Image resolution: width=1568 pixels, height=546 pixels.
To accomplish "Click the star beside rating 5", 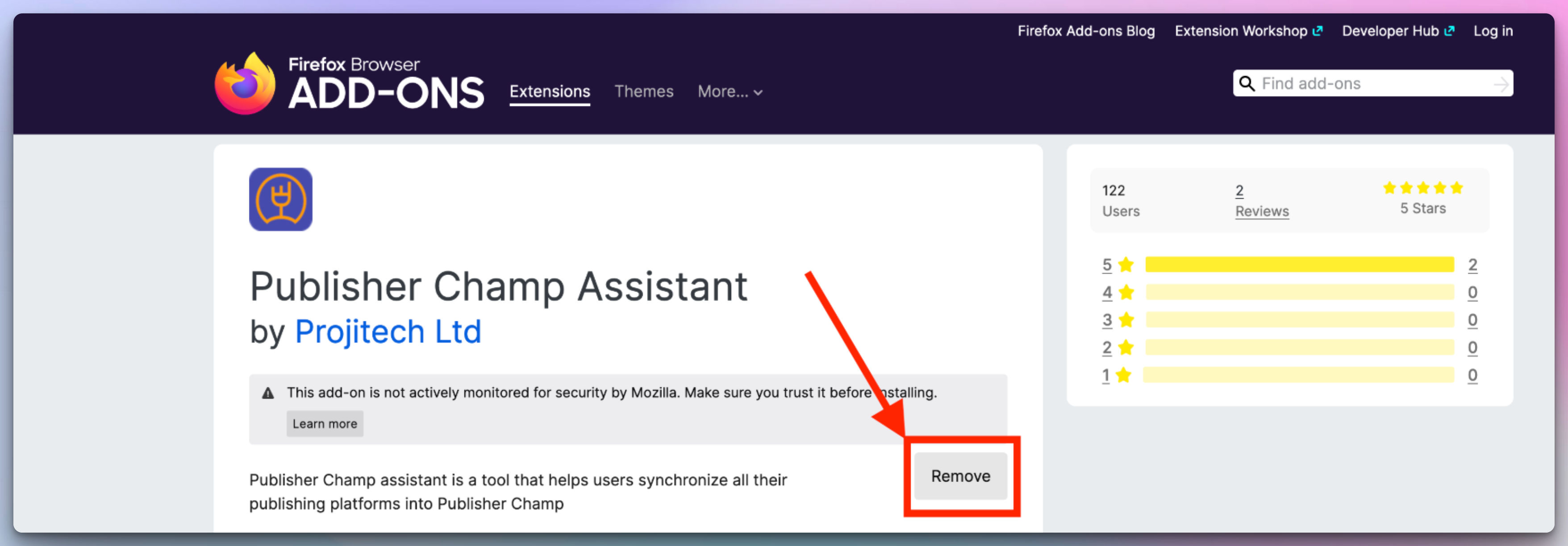I will 1126,265.
